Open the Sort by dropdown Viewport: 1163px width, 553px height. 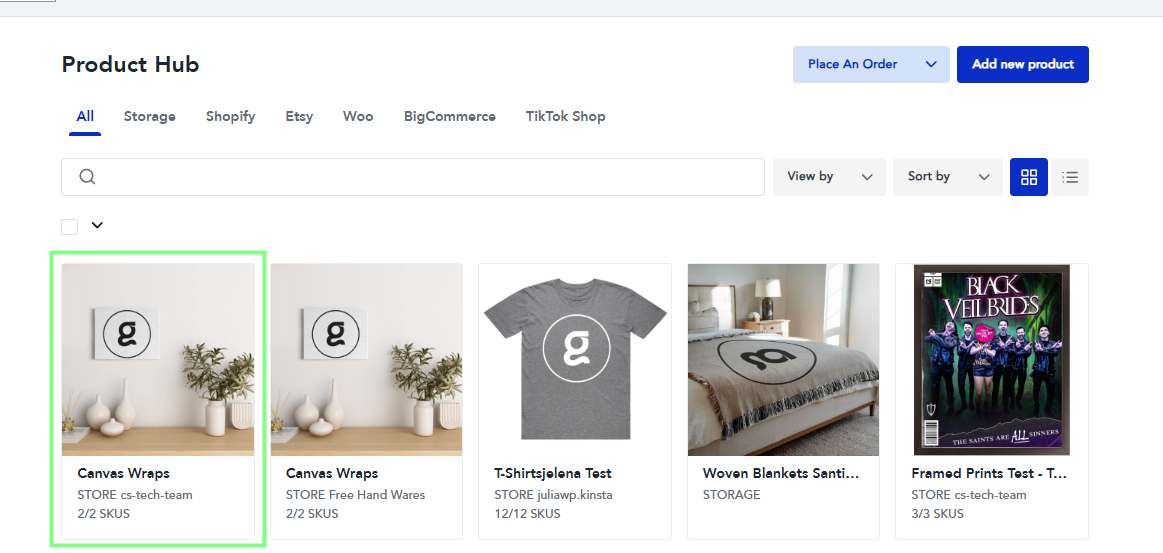(x=947, y=177)
